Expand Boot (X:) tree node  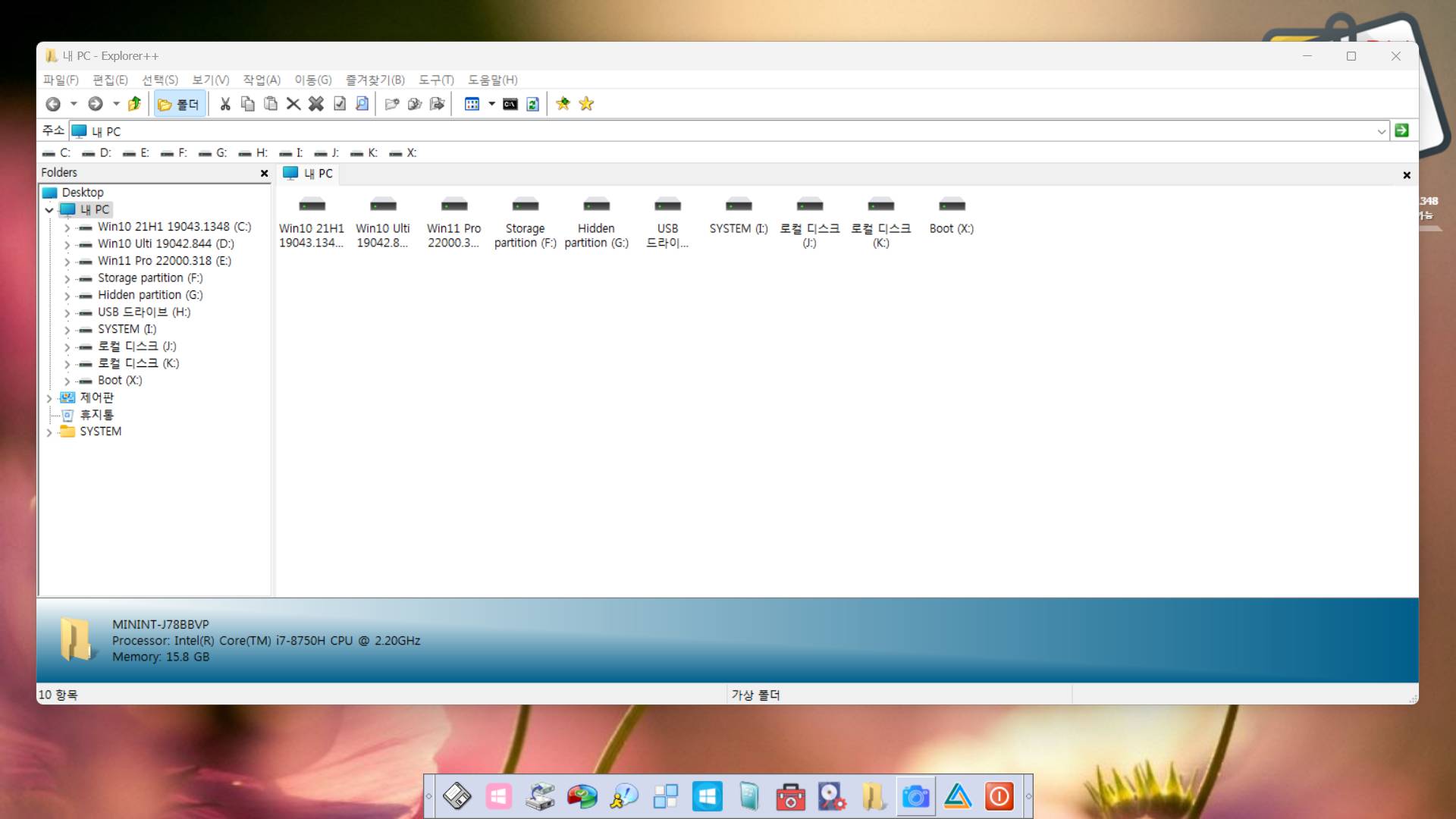coord(67,381)
